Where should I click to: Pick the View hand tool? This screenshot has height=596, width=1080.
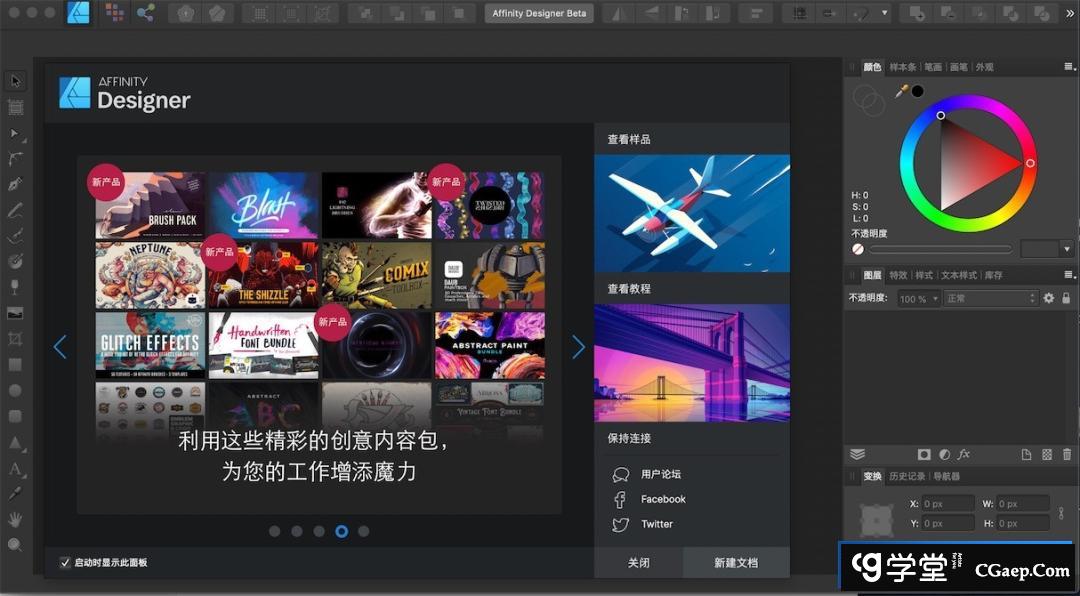15,519
